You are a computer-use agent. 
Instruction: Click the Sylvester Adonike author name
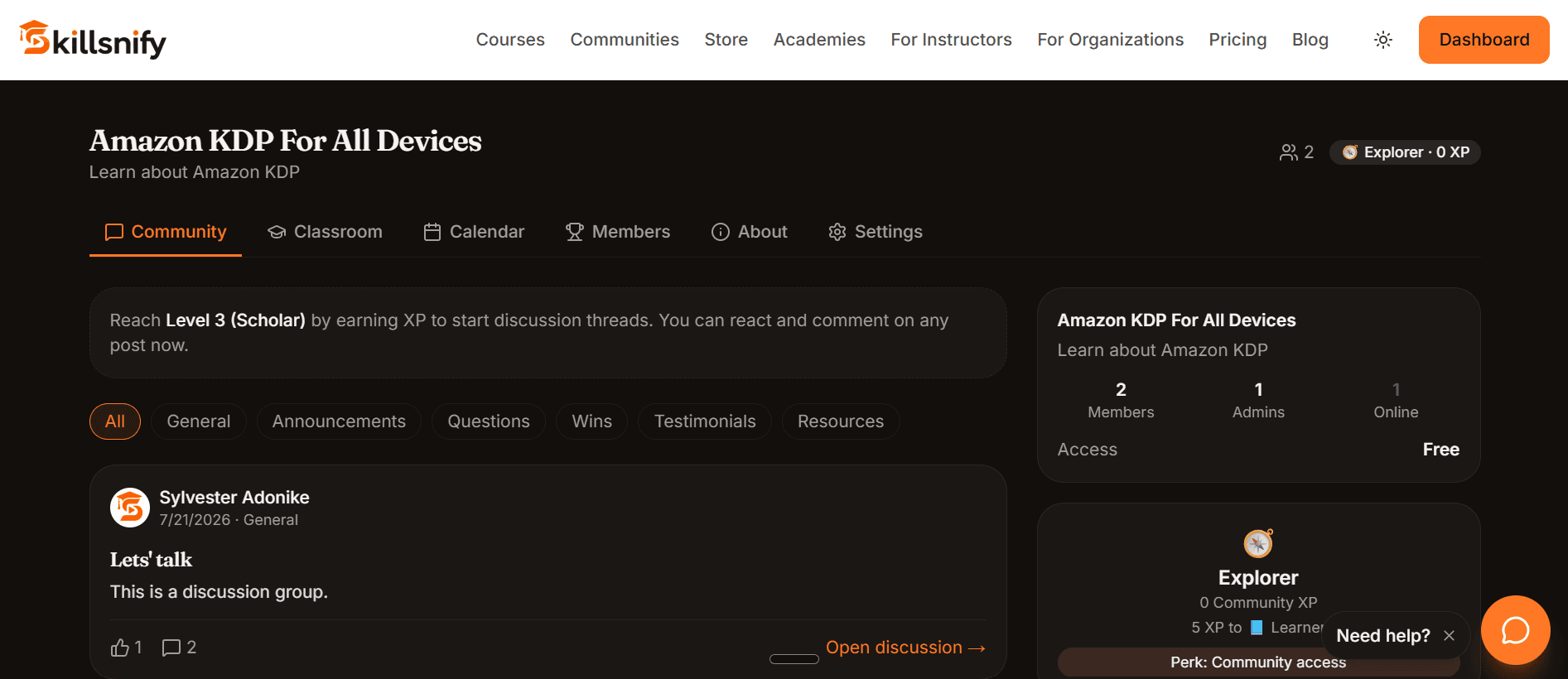coord(234,498)
